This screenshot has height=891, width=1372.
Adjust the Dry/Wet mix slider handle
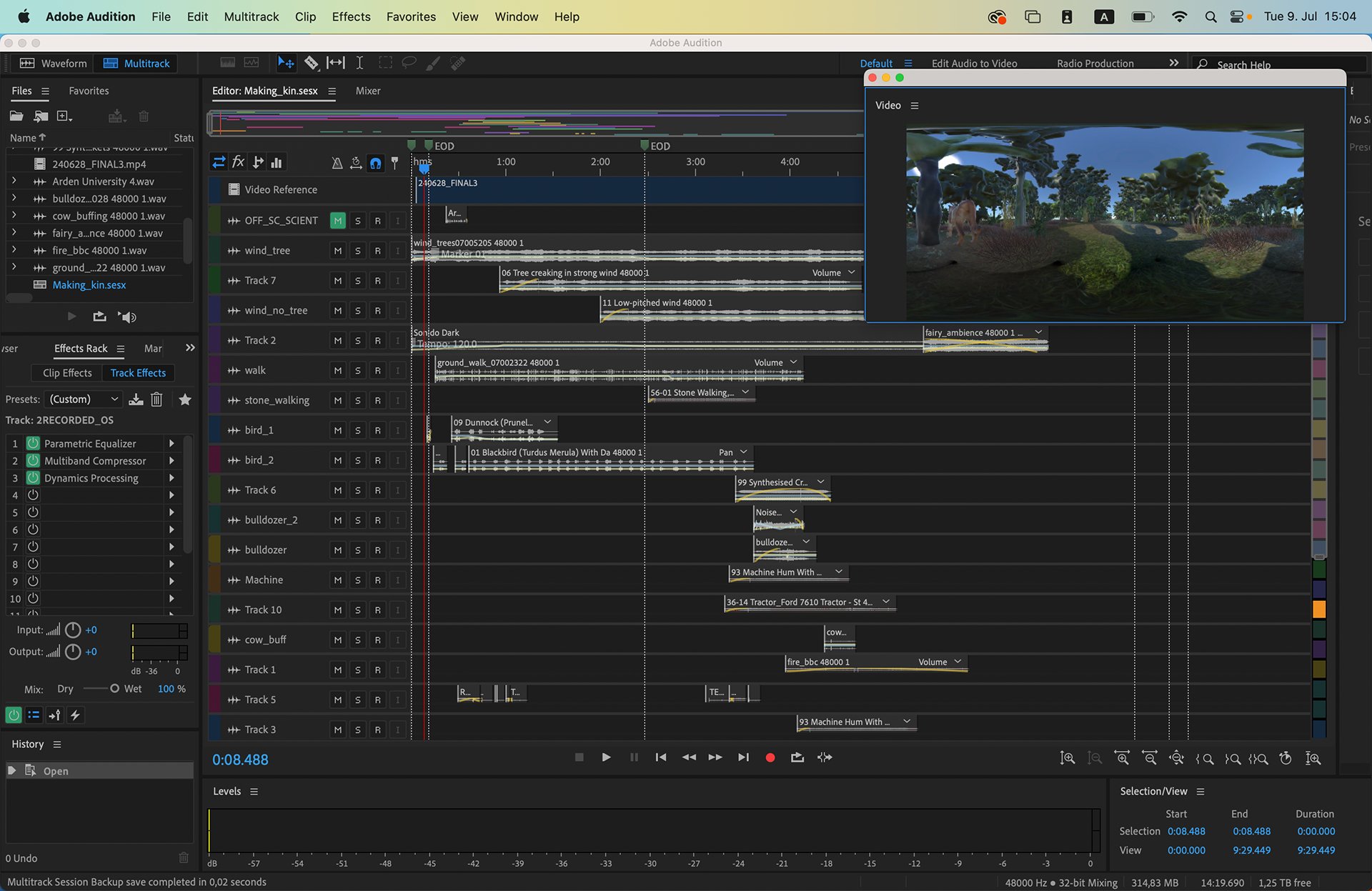coord(114,689)
